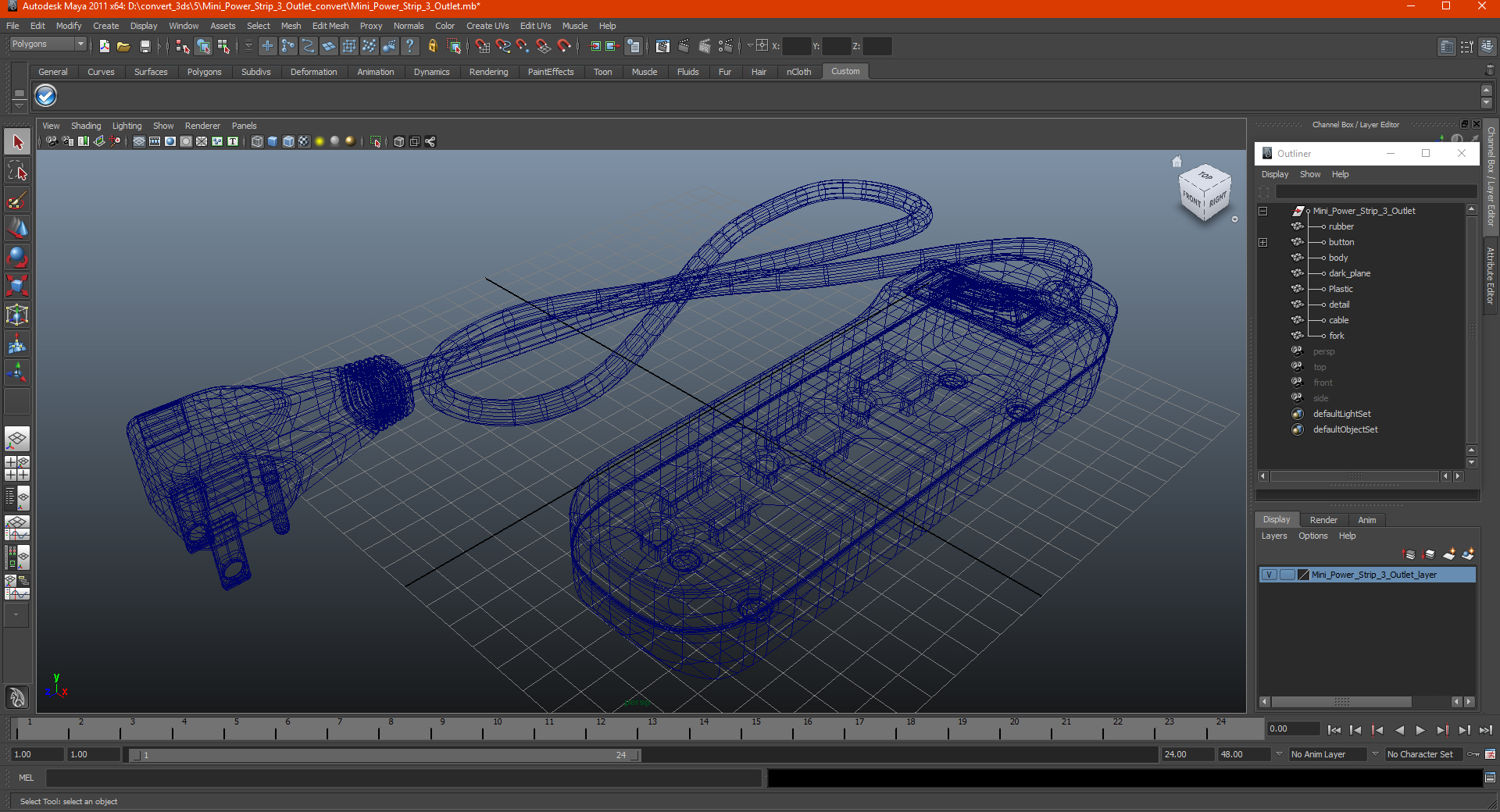Open the character set dropdown arrow
Screen dimensions: 1500x812
(1375, 754)
